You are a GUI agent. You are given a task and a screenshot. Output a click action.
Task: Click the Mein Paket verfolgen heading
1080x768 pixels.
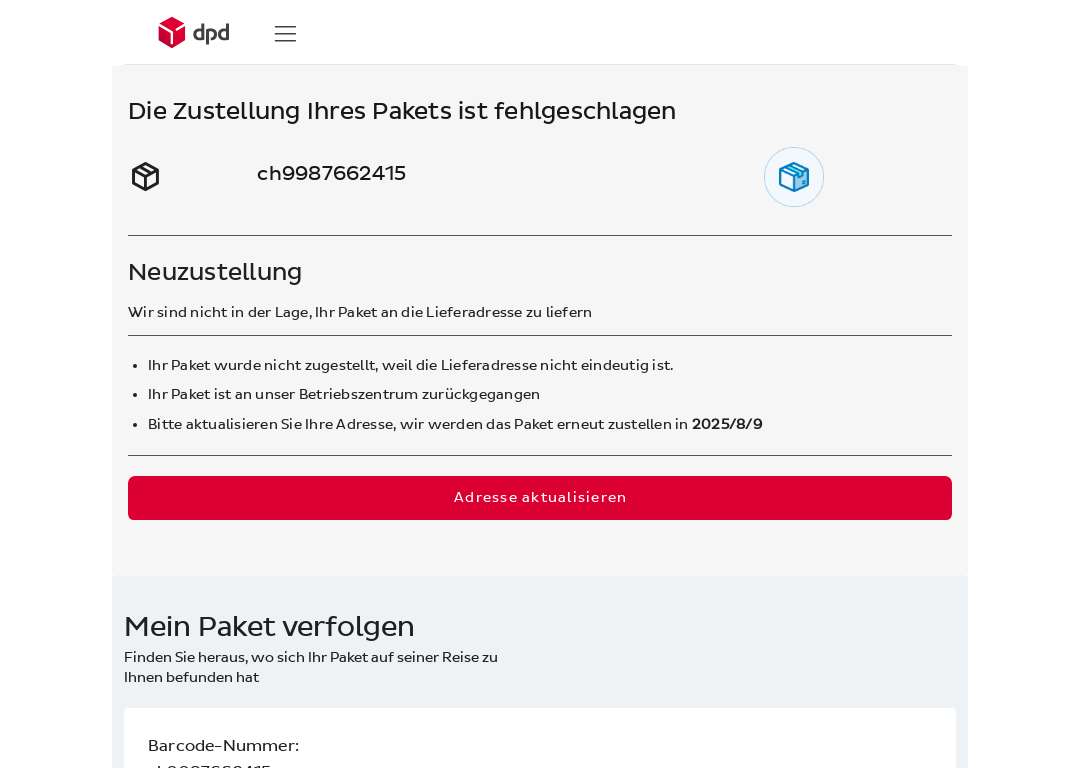(x=269, y=627)
